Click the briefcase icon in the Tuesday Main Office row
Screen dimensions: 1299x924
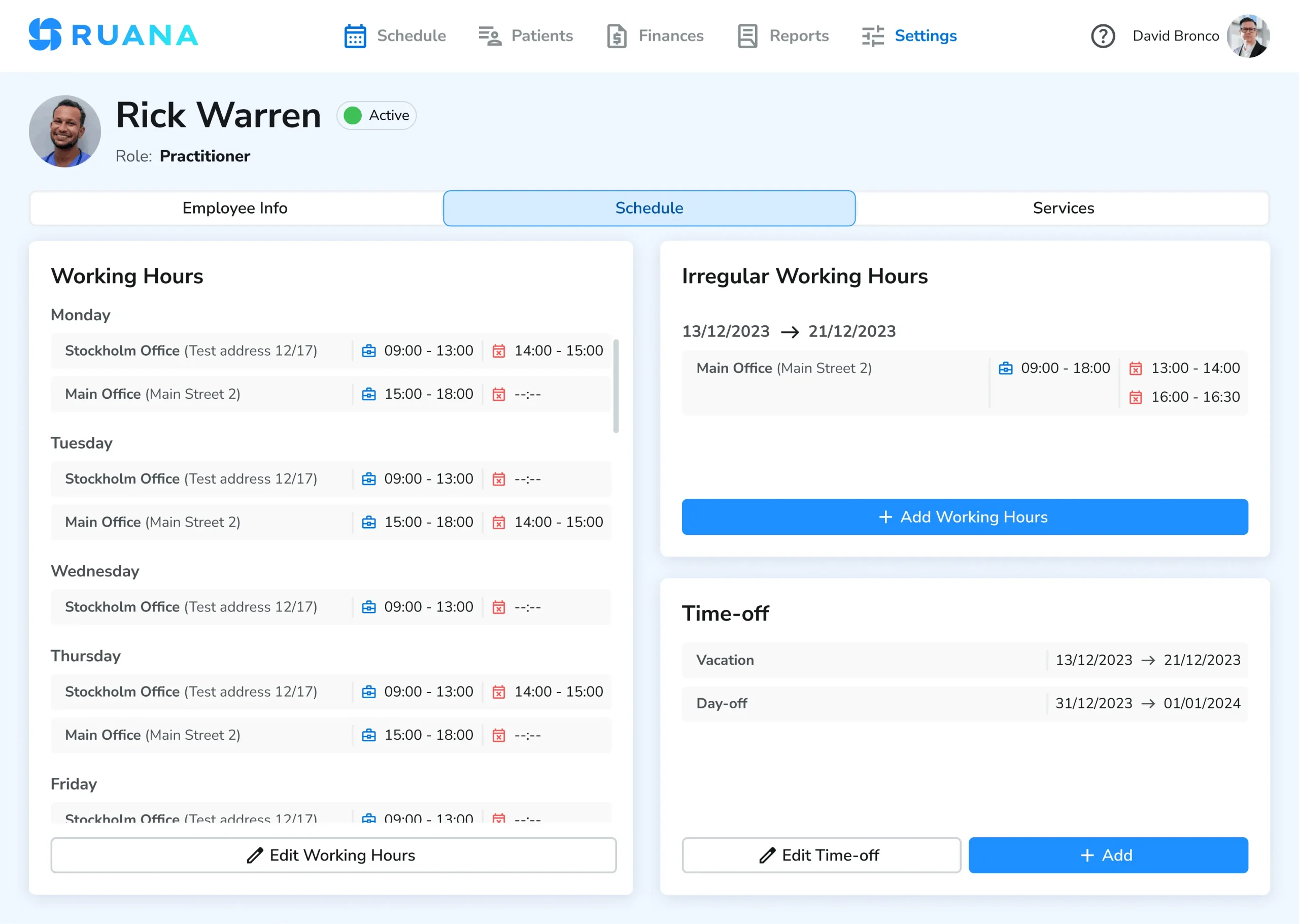click(369, 522)
